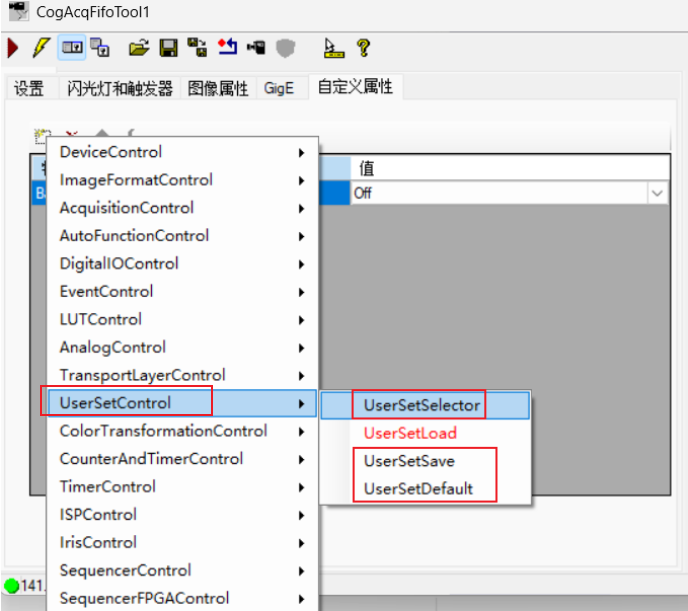Click the add new property icon
The height and width of the screenshot is (611, 688).
pos(41,136)
